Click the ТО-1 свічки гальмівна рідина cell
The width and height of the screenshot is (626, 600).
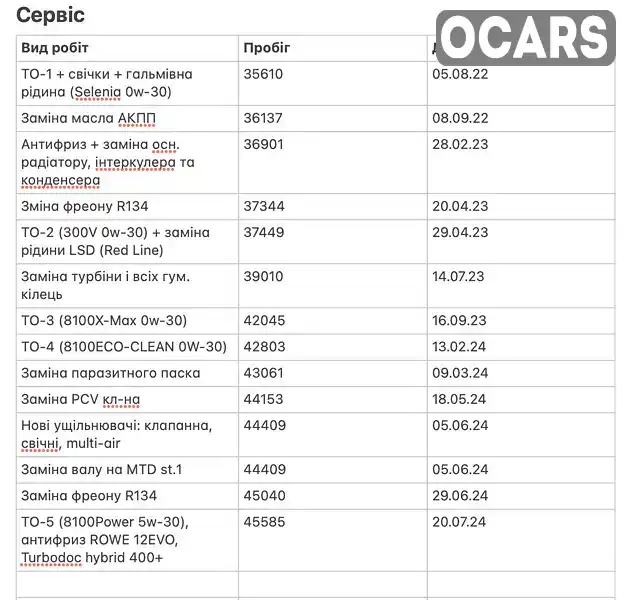click(x=127, y=83)
